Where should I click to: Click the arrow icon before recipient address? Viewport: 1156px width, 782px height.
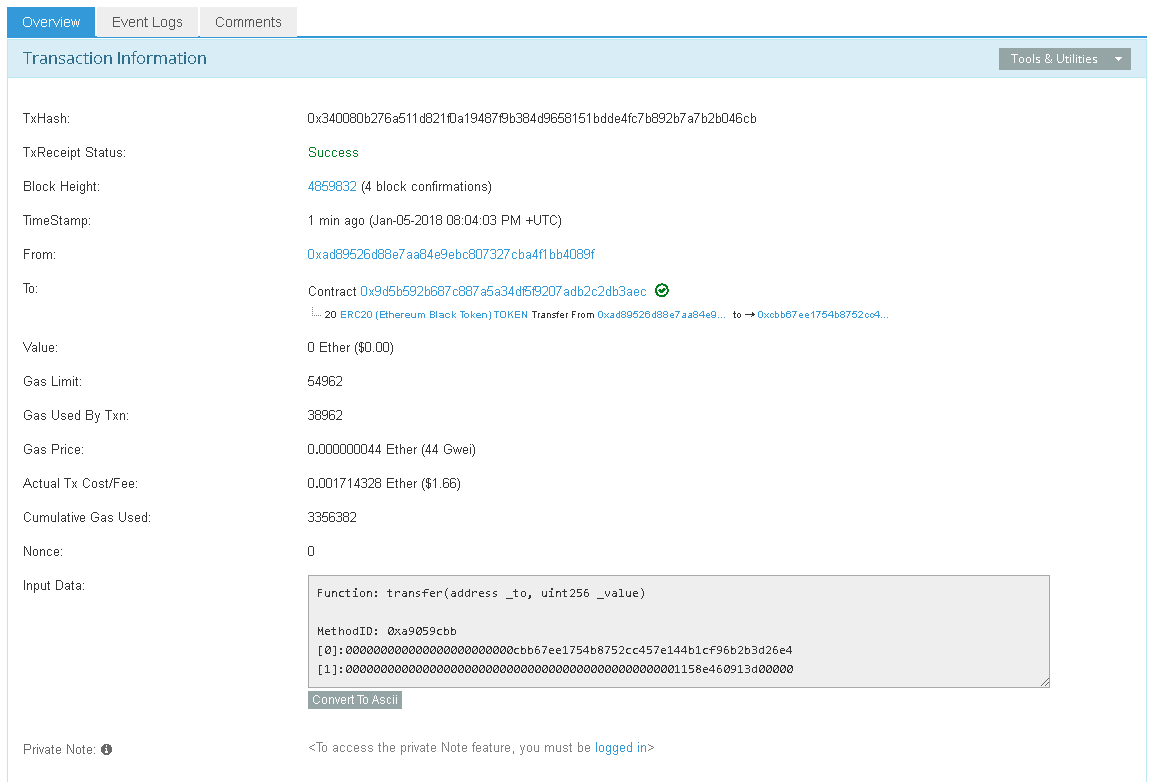click(x=751, y=314)
